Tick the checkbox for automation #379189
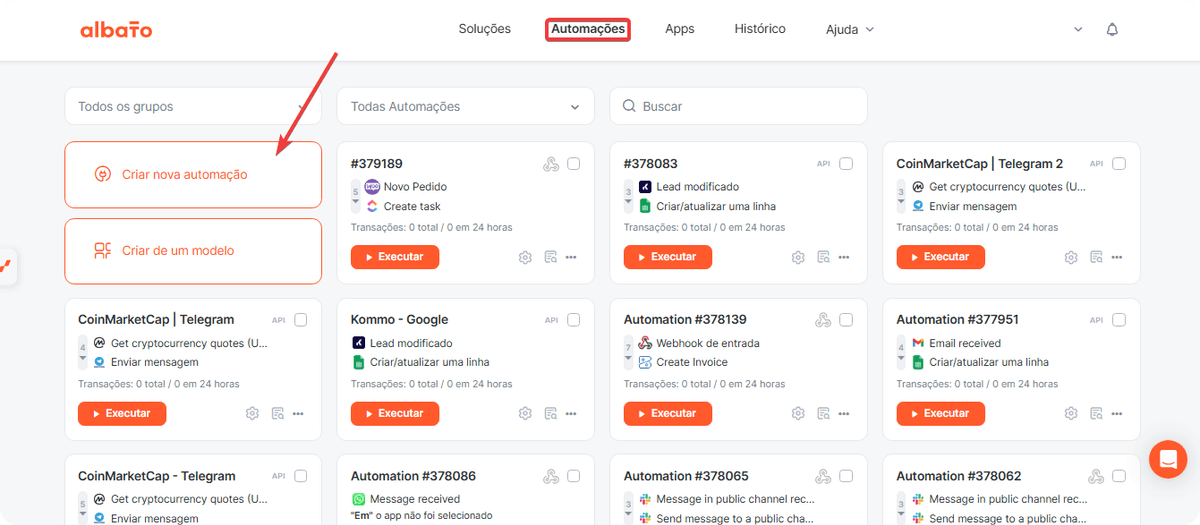This screenshot has height=525, width=1200. 574,164
